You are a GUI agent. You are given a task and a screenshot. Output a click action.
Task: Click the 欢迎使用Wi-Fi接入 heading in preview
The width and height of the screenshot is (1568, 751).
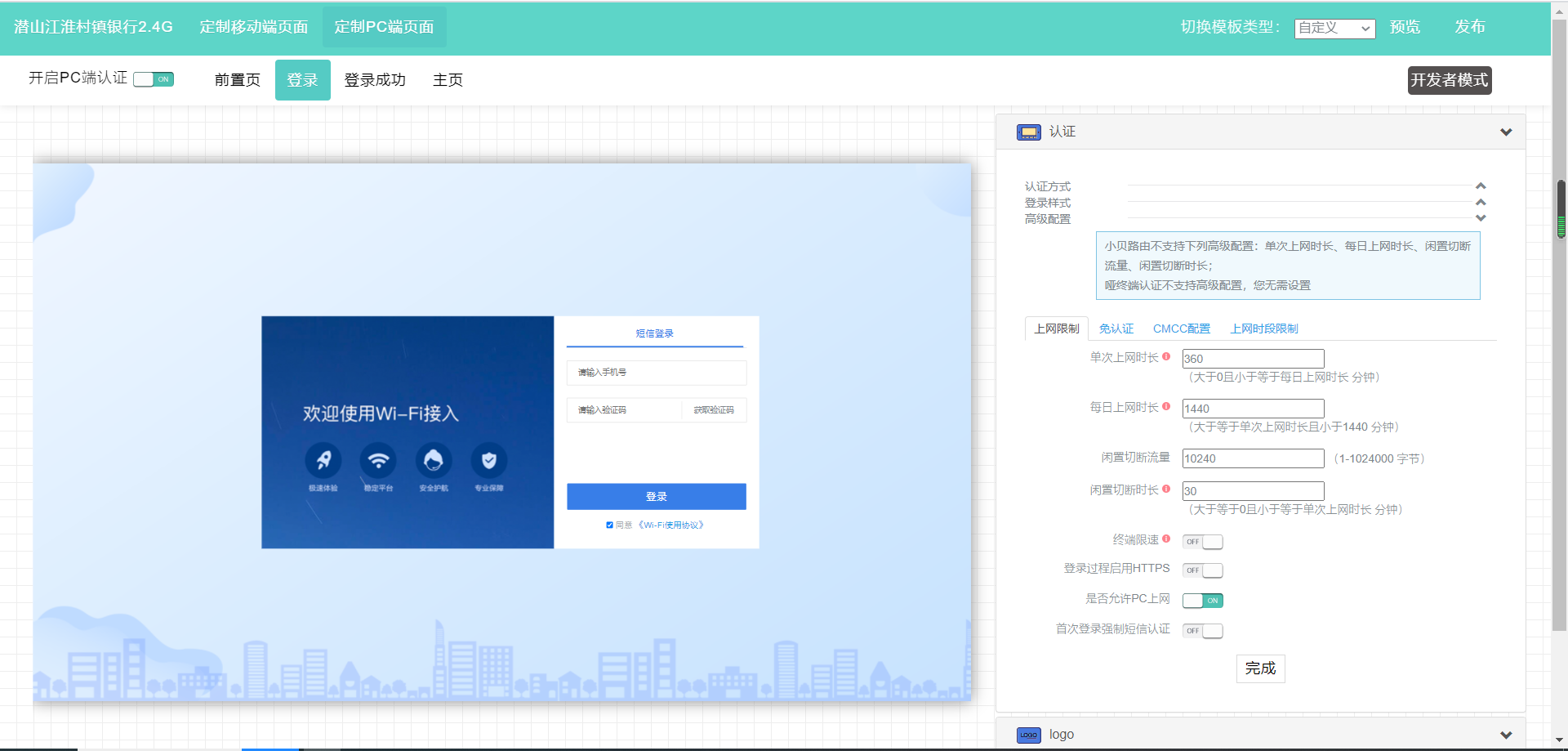pos(381,413)
